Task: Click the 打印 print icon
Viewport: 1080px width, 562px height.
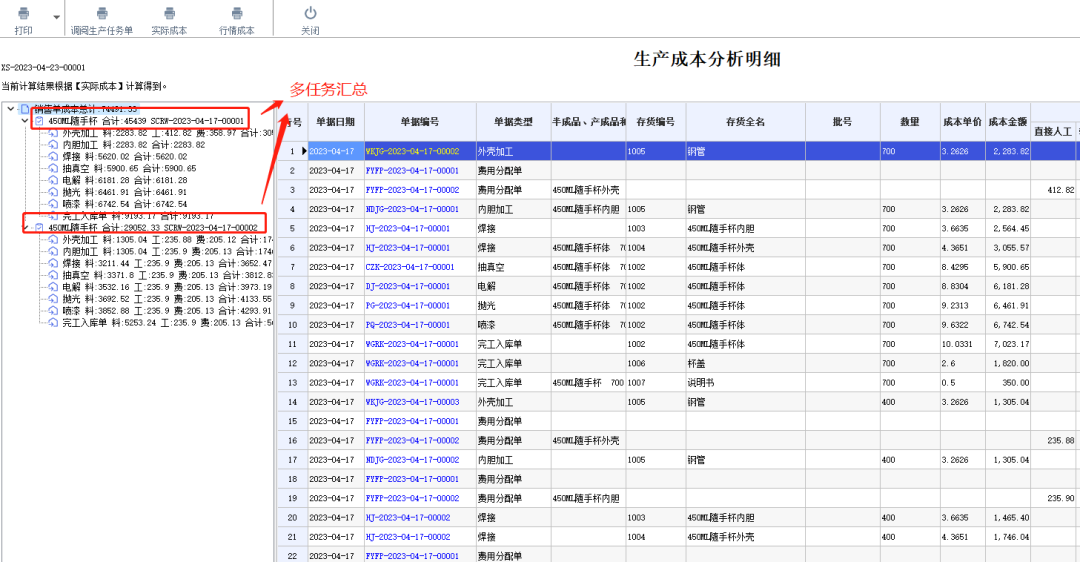Action: 23,13
